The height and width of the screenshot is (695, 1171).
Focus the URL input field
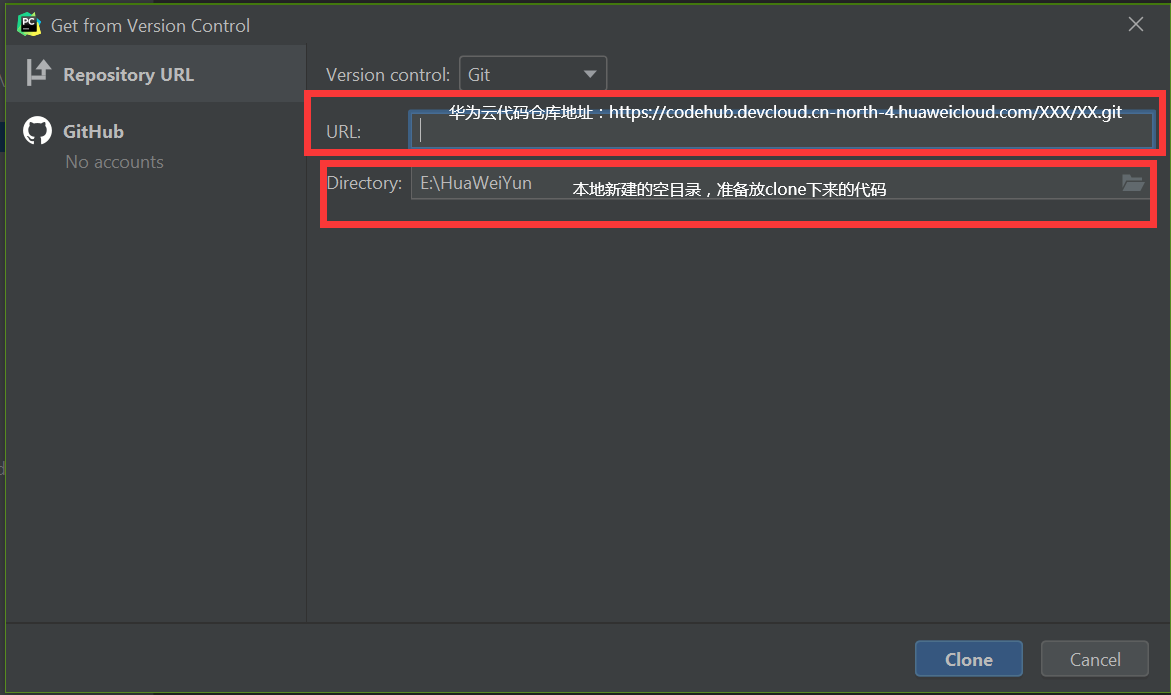[782, 131]
